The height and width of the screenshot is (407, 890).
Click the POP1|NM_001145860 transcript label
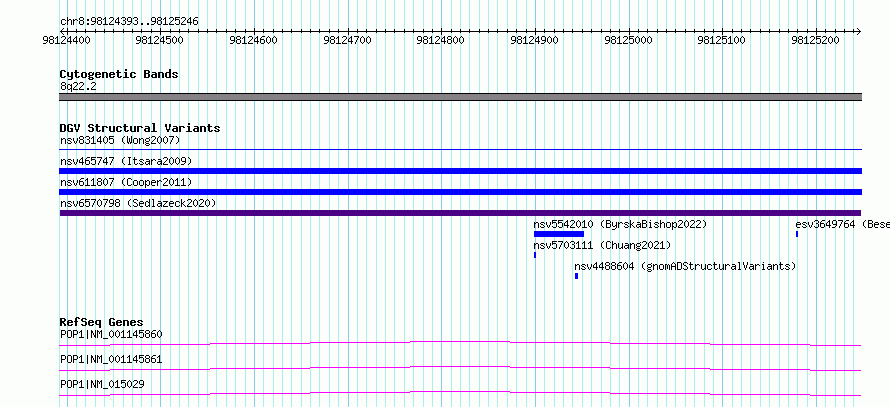111,334
